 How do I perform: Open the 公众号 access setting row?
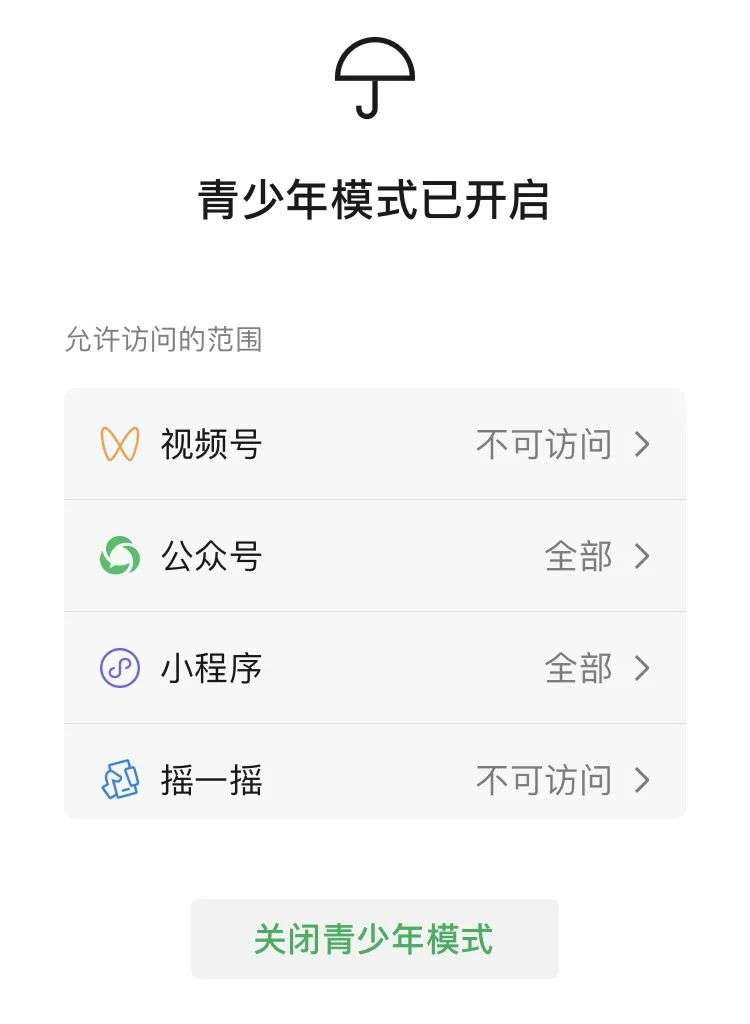point(374,556)
